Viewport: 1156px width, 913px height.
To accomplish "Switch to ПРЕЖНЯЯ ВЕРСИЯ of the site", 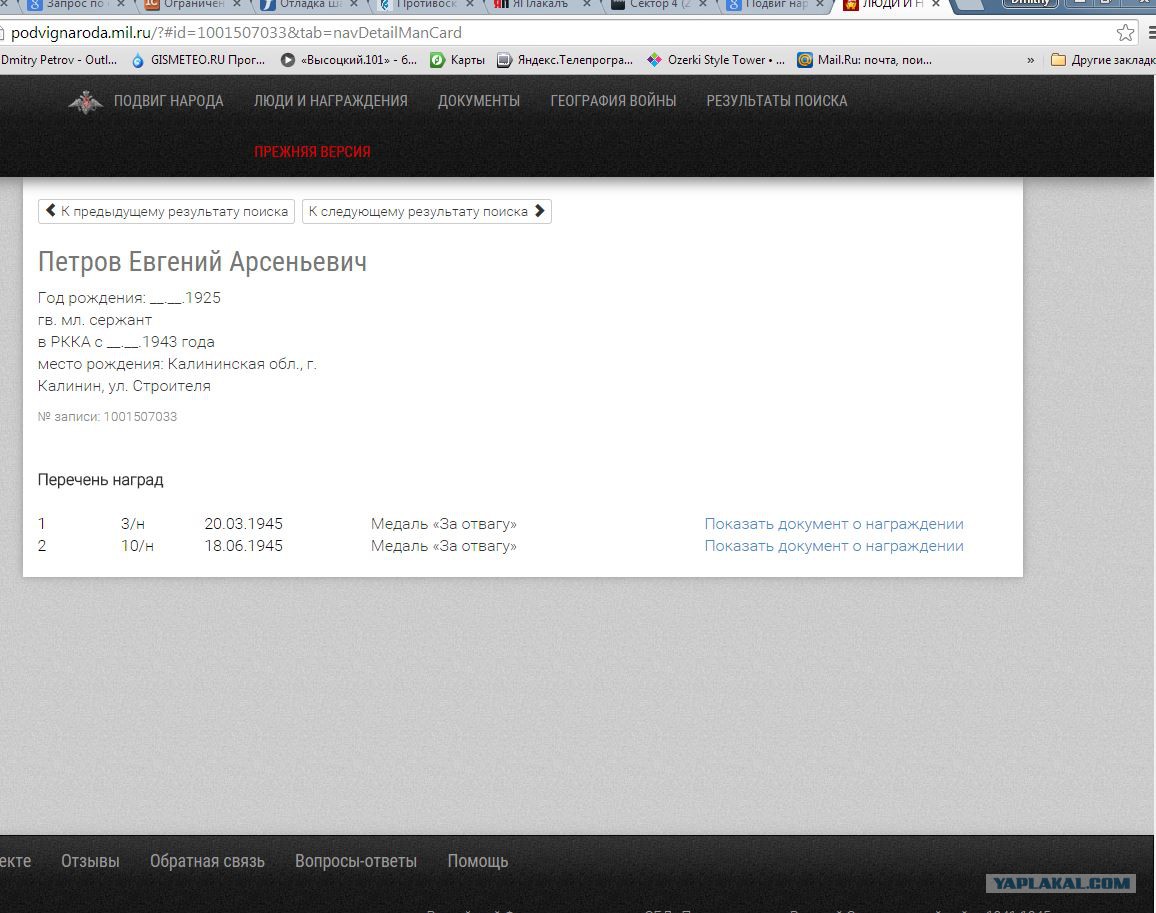I will tap(312, 152).
